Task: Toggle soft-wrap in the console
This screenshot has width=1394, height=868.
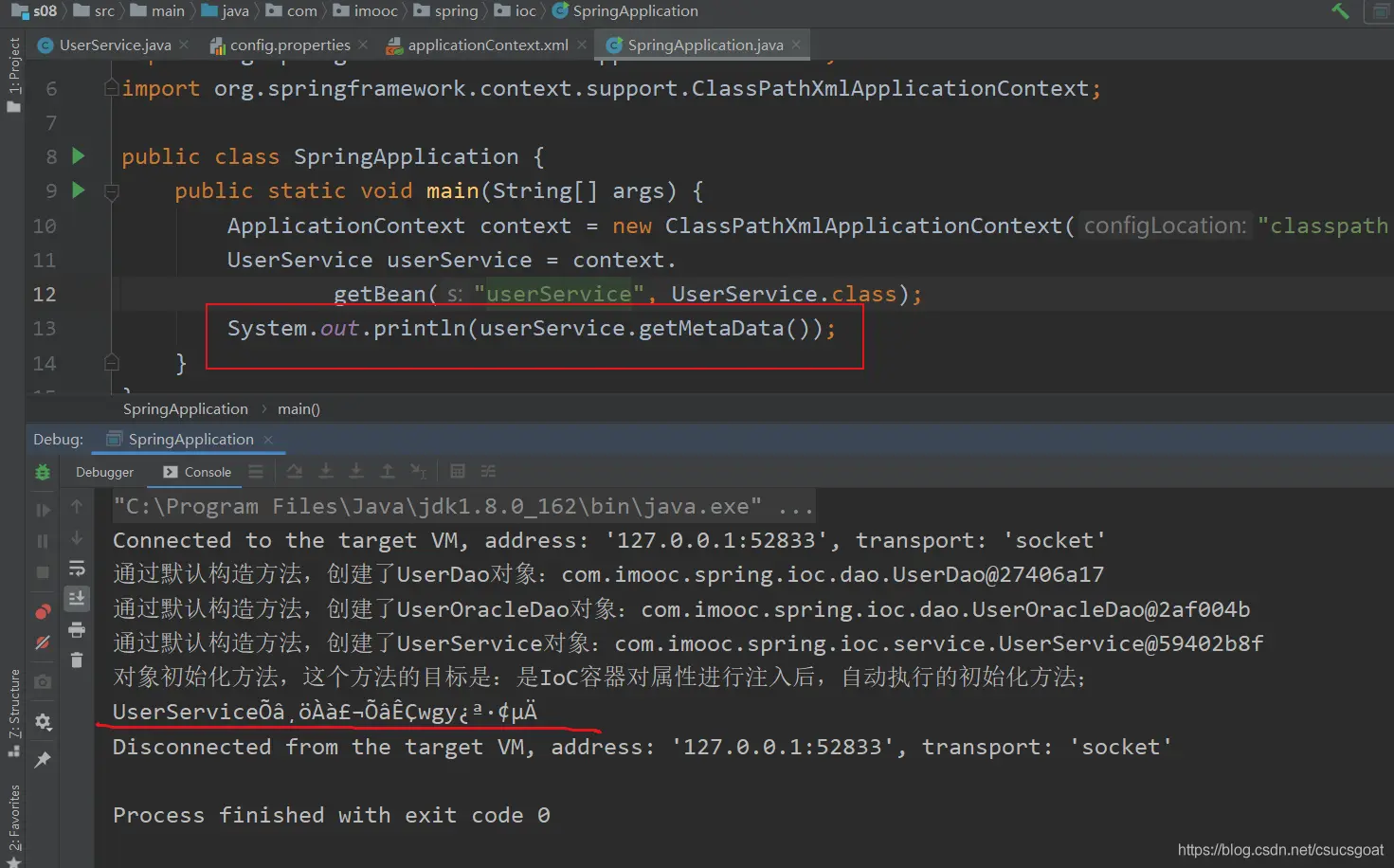Action: coord(77,569)
